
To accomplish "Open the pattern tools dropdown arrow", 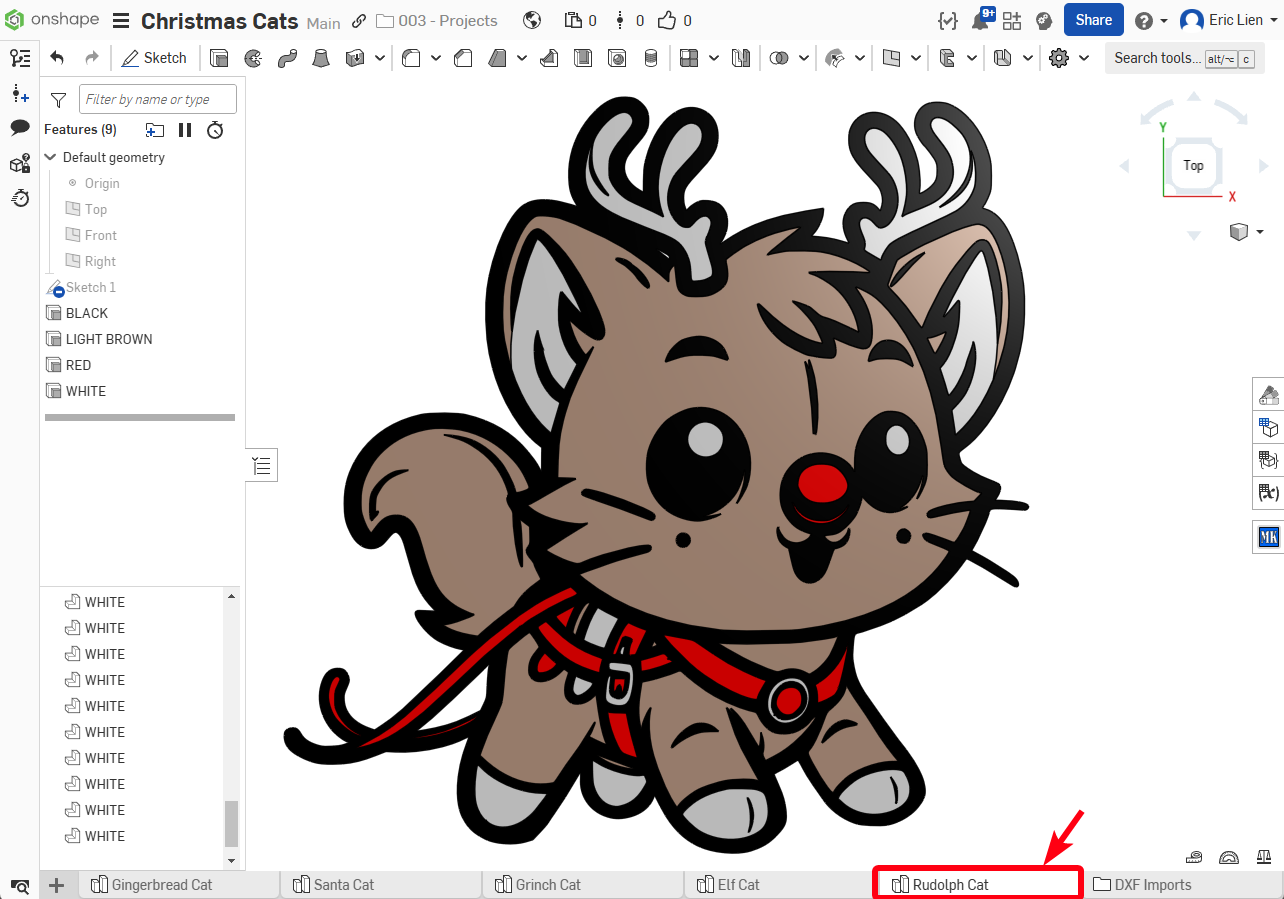I will tap(714, 58).
